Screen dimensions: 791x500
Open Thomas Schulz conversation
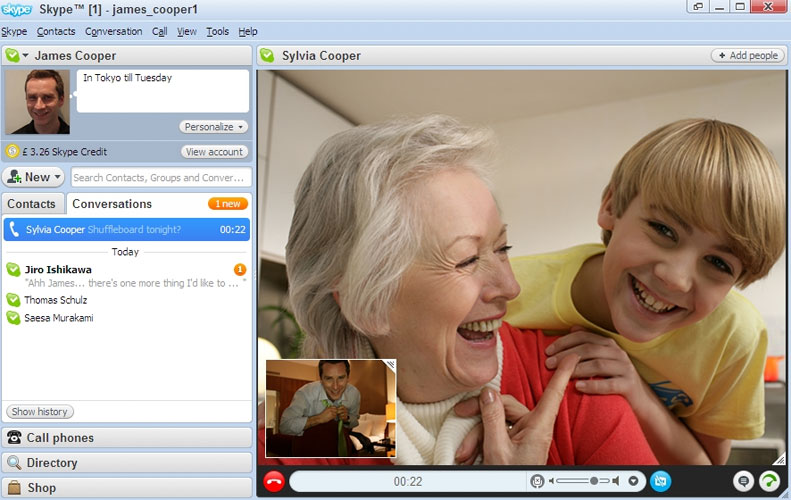pos(126,300)
